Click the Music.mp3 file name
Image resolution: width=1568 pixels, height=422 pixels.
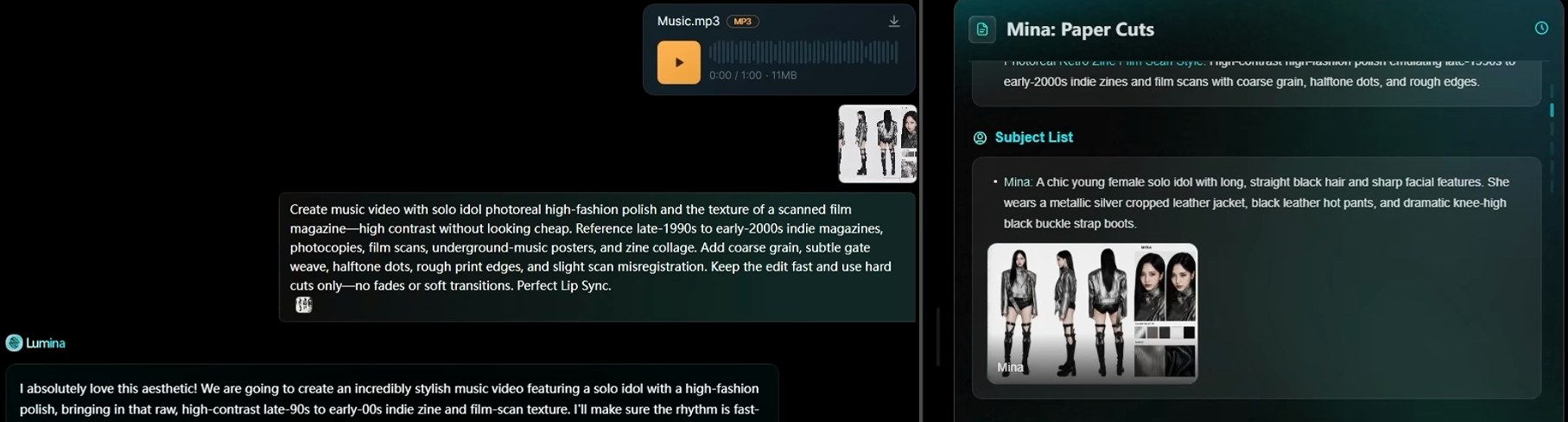pos(688,22)
